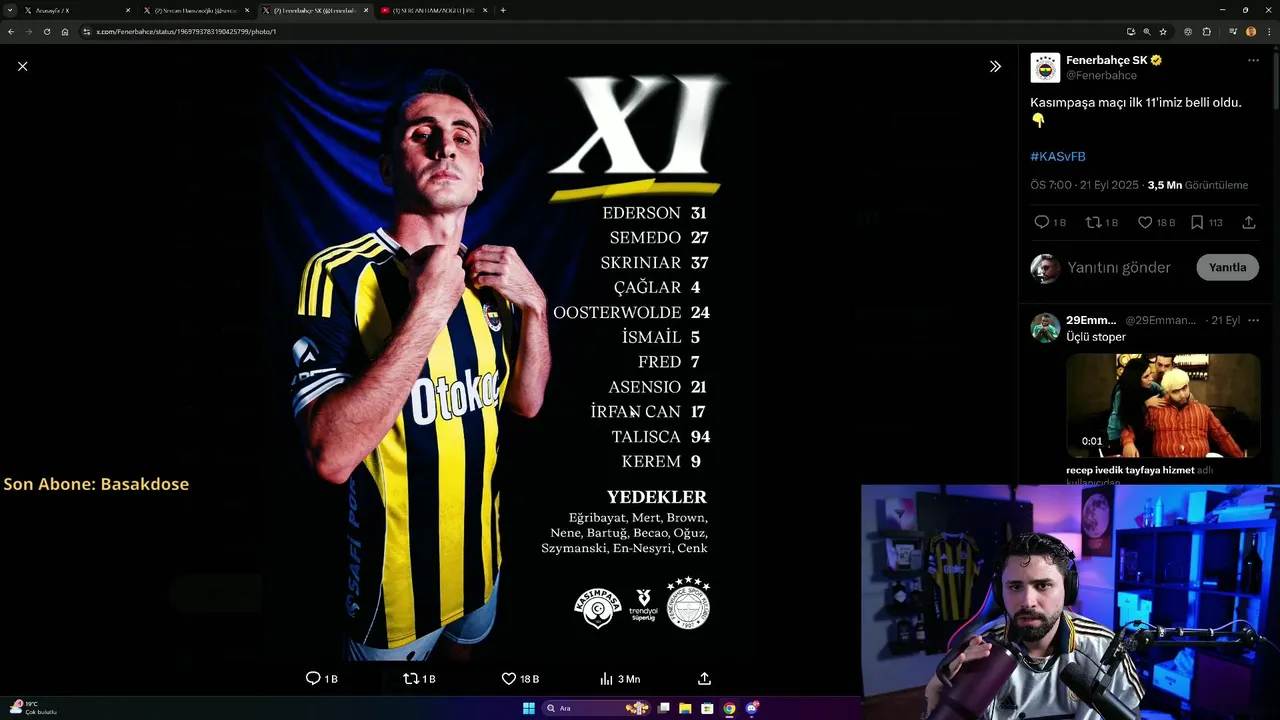Click the install app icon in address bar
Image resolution: width=1280 pixels, height=720 pixels.
pos(1131,32)
